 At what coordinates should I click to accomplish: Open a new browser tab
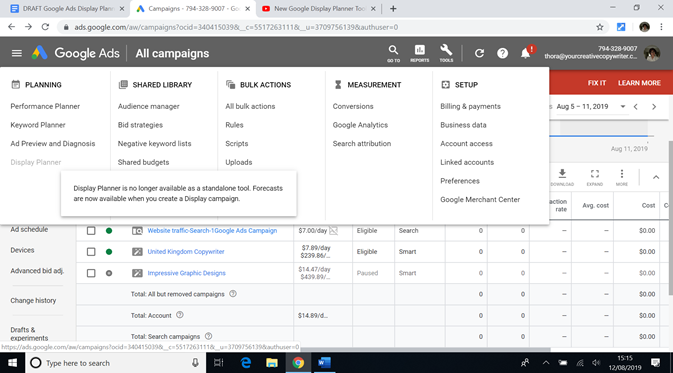click(393, 9)
